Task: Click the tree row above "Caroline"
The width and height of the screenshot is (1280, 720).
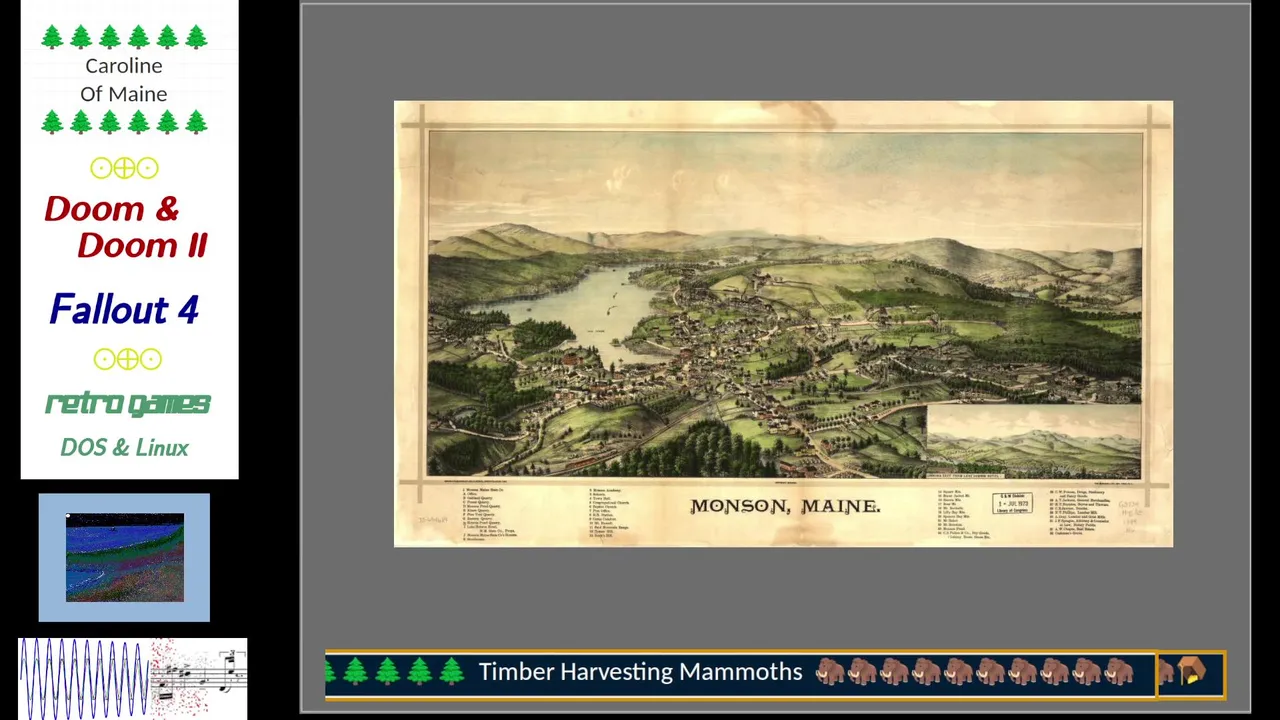Action: [x=124, y=37]
